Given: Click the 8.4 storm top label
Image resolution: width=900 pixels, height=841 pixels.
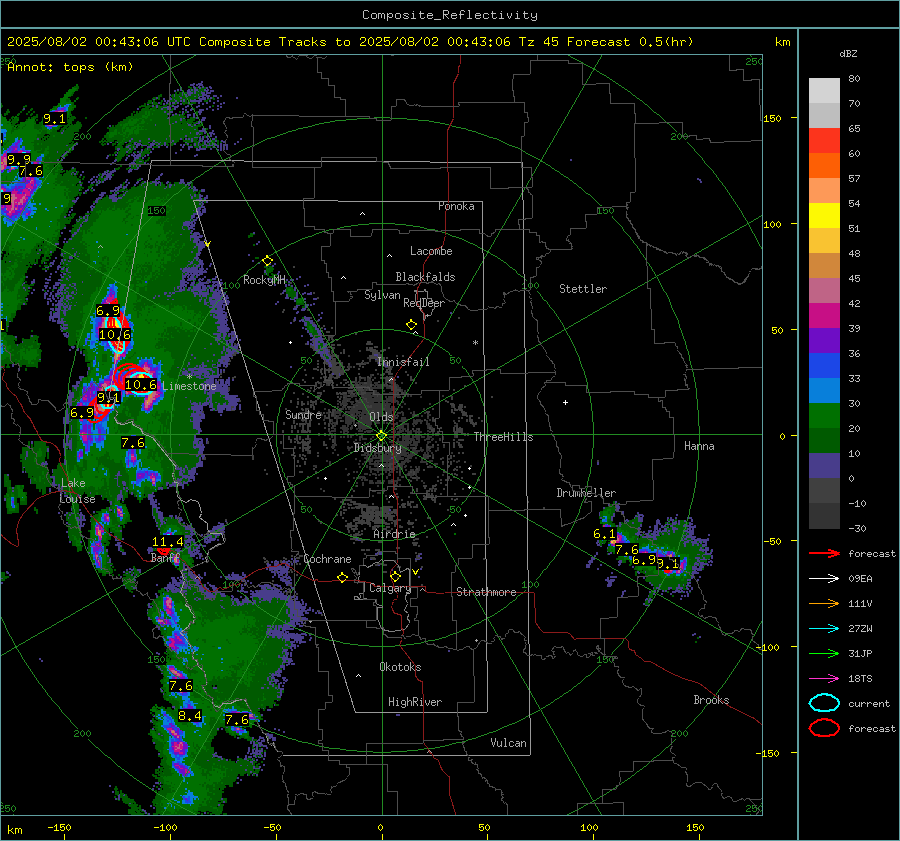Looking at the screenshot, I should click(189, 715).
